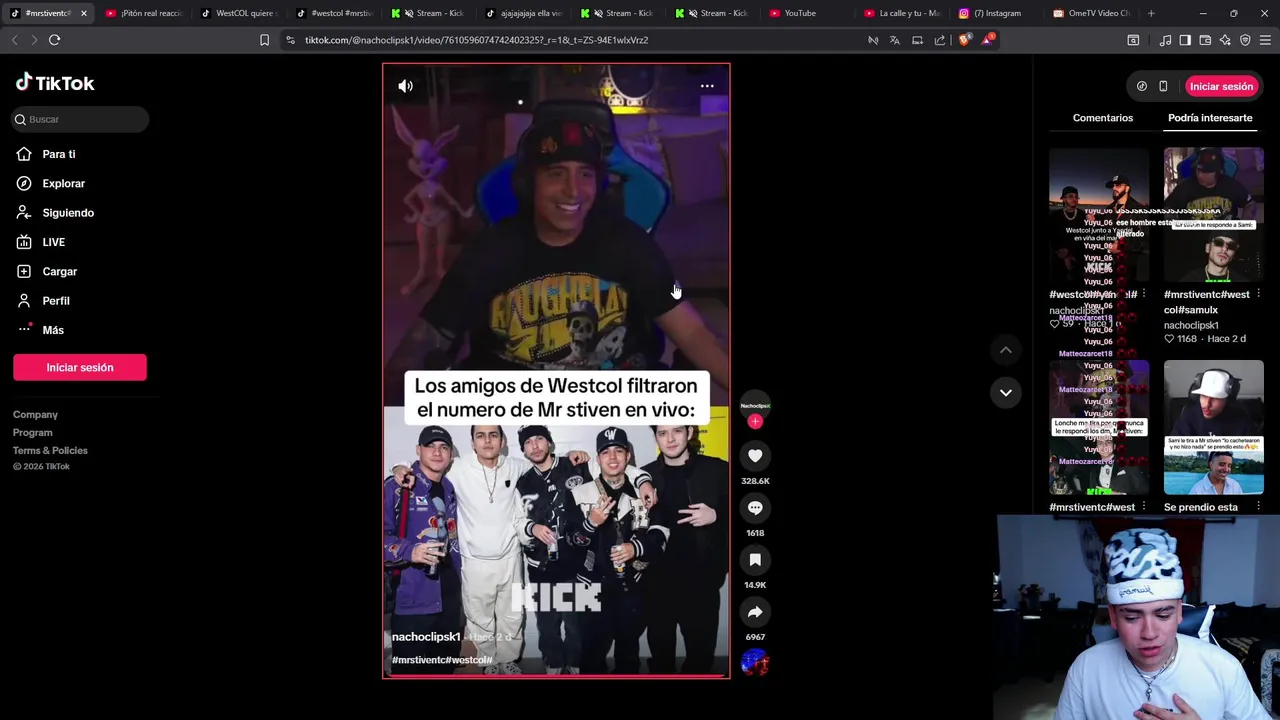Switch to the Podría interesarte tab
This screenshot has height=720, width=1280.
coord(1210,118)
